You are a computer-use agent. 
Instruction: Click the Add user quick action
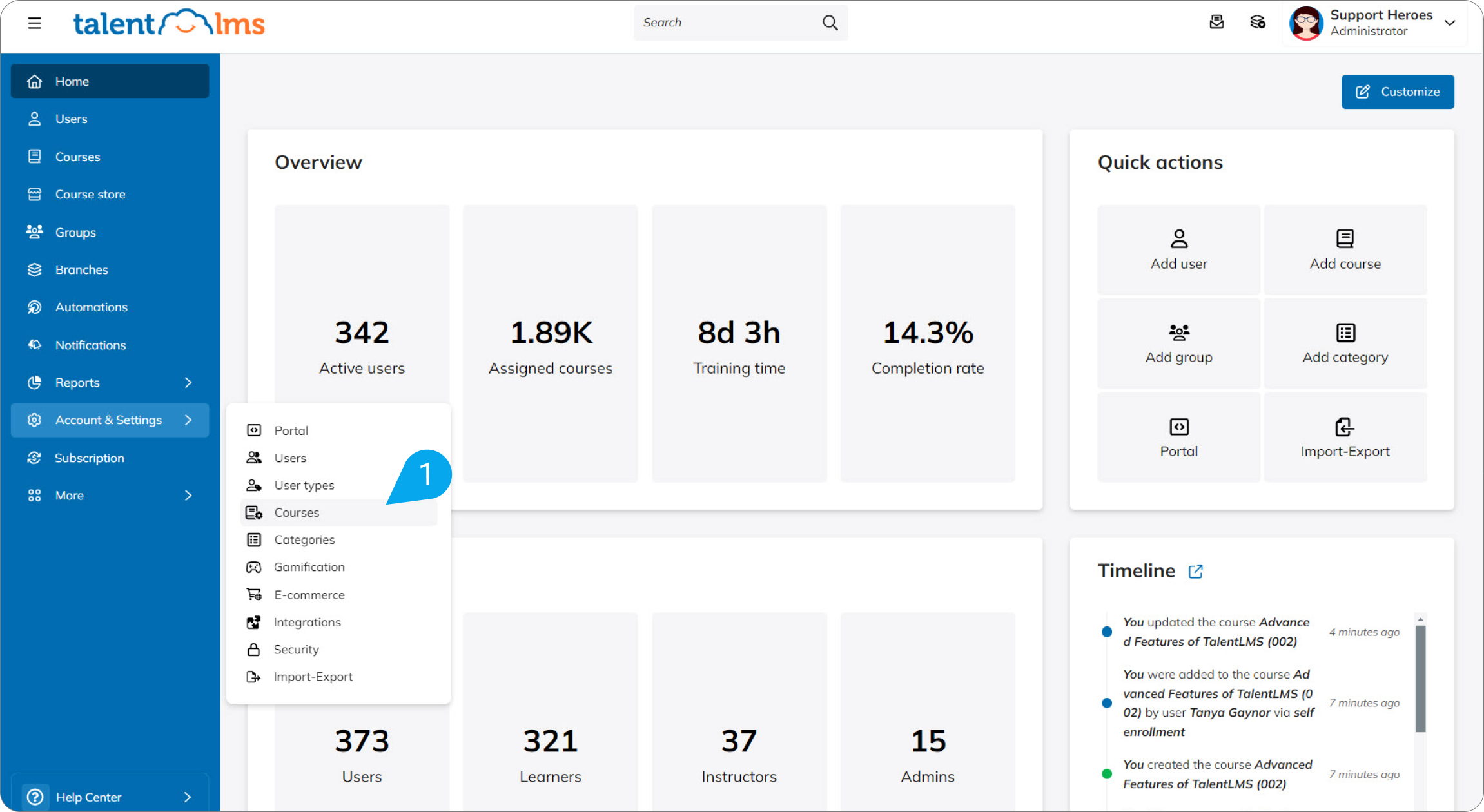(x=1178, y=249)
